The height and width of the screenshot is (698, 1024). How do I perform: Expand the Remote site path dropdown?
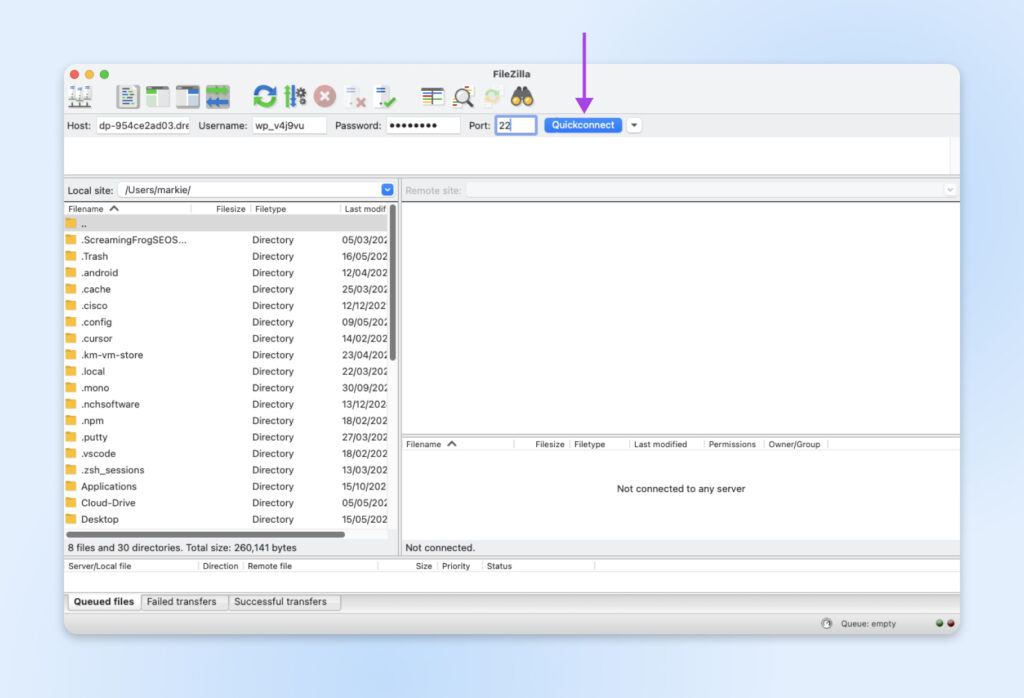(x=949, y=190)
